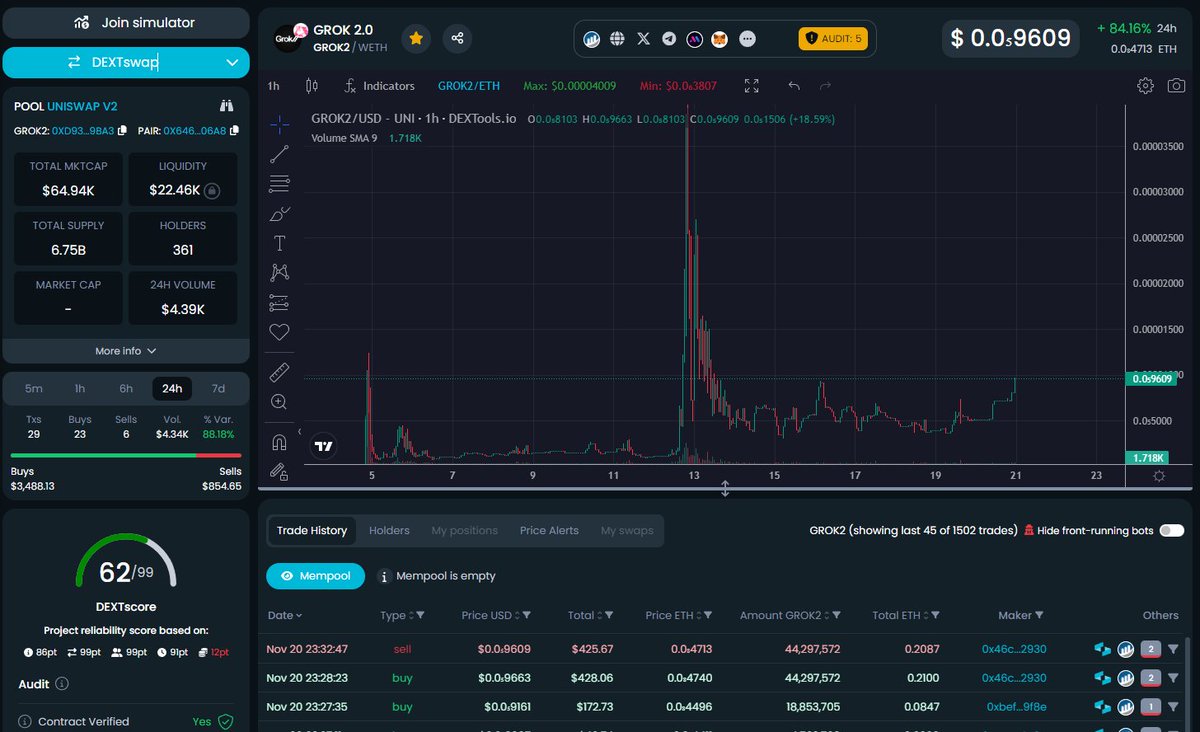This screenshot has width=1200, height=732.
Task: Filter the Price ETH column
Action: [708, 615]
